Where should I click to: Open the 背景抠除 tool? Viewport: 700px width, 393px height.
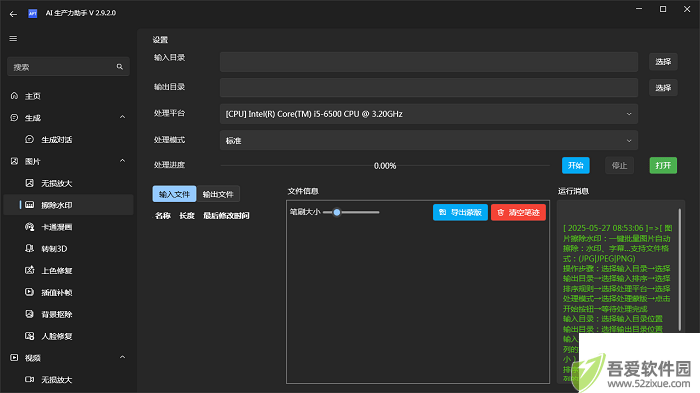tap(68, 314)
